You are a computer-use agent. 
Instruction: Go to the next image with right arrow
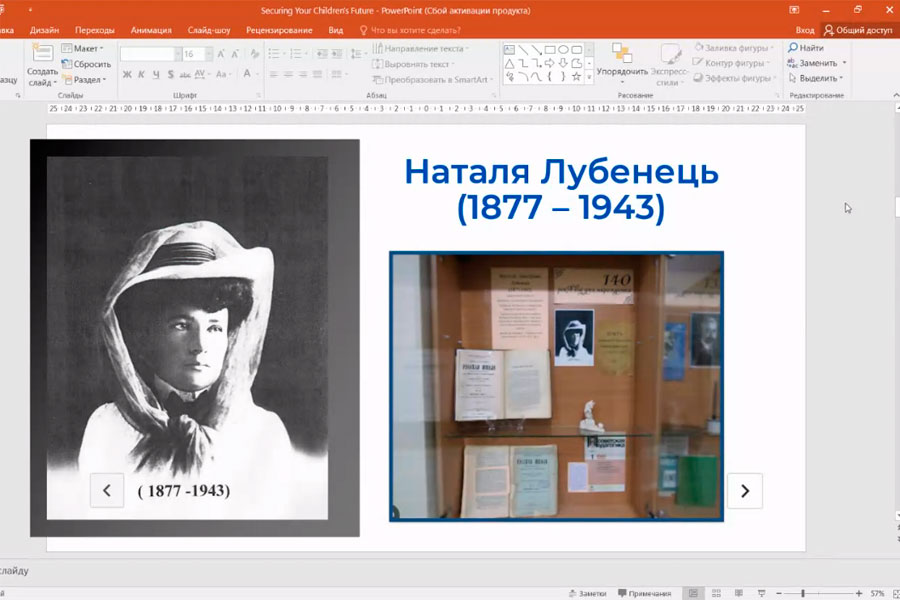pos(744,490)
